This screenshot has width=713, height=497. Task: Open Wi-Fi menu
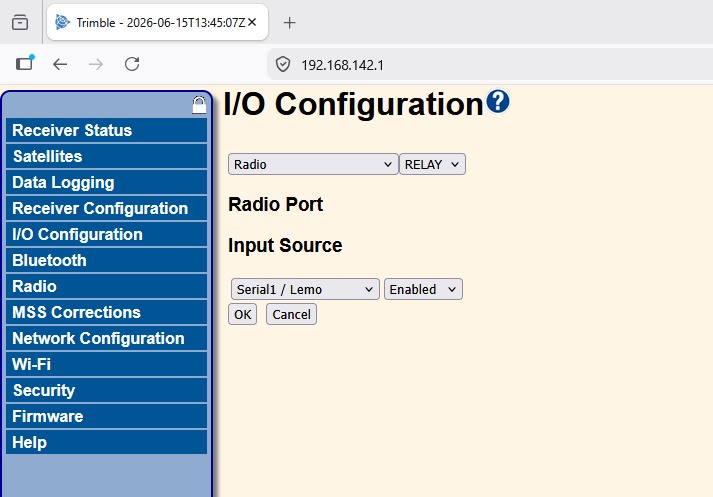pyautogui.click(x=106, y=364)
